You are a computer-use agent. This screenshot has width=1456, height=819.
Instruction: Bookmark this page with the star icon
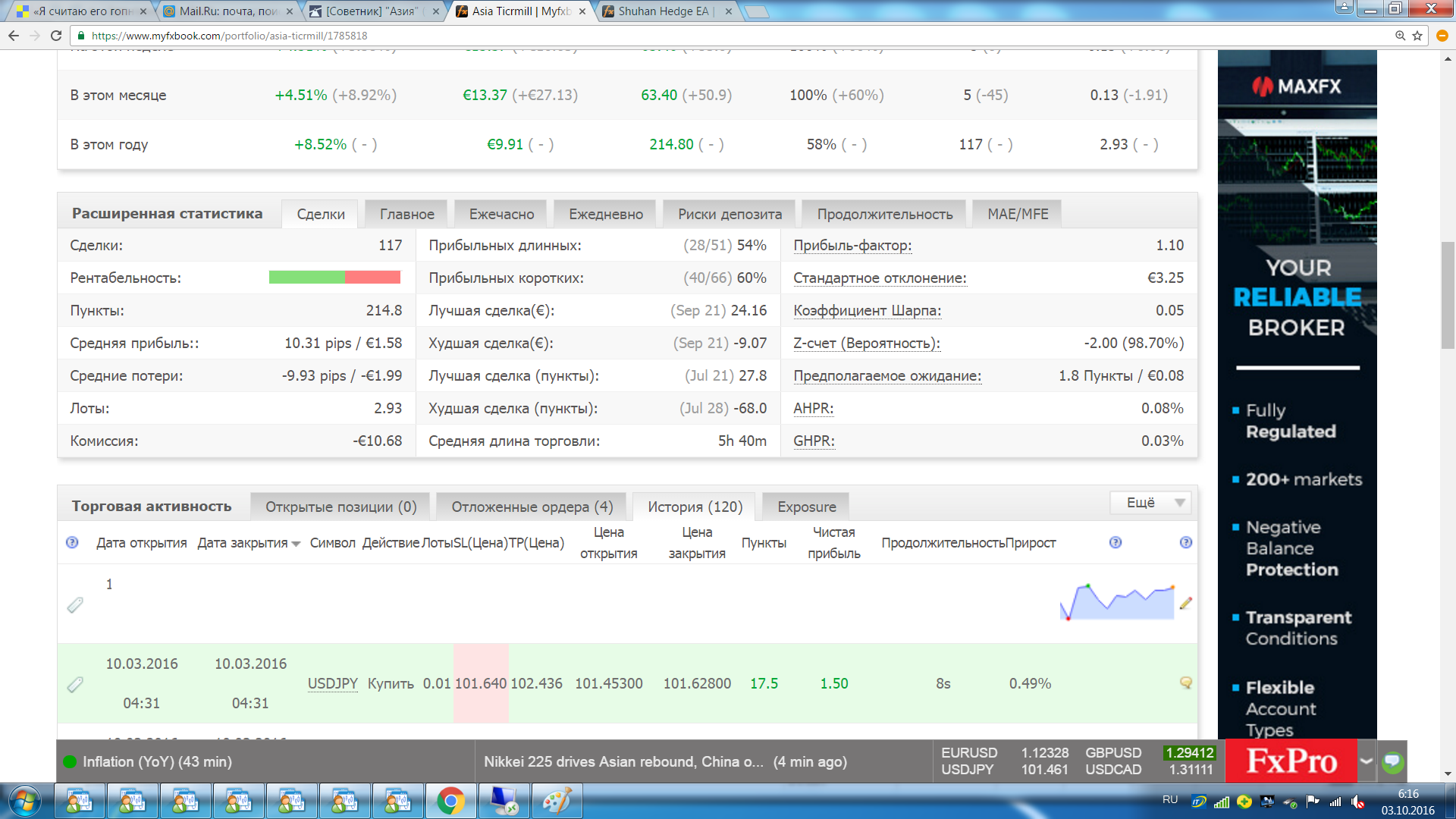pyautogui.click(x=1417, y=36)
